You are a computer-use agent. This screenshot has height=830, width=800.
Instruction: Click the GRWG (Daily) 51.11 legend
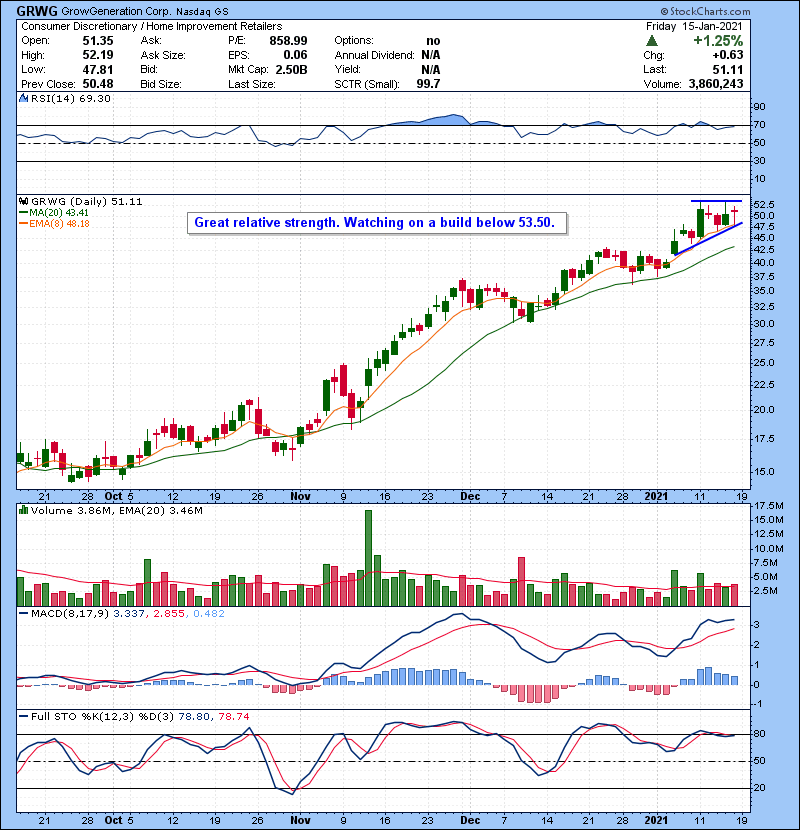point(86,201)
